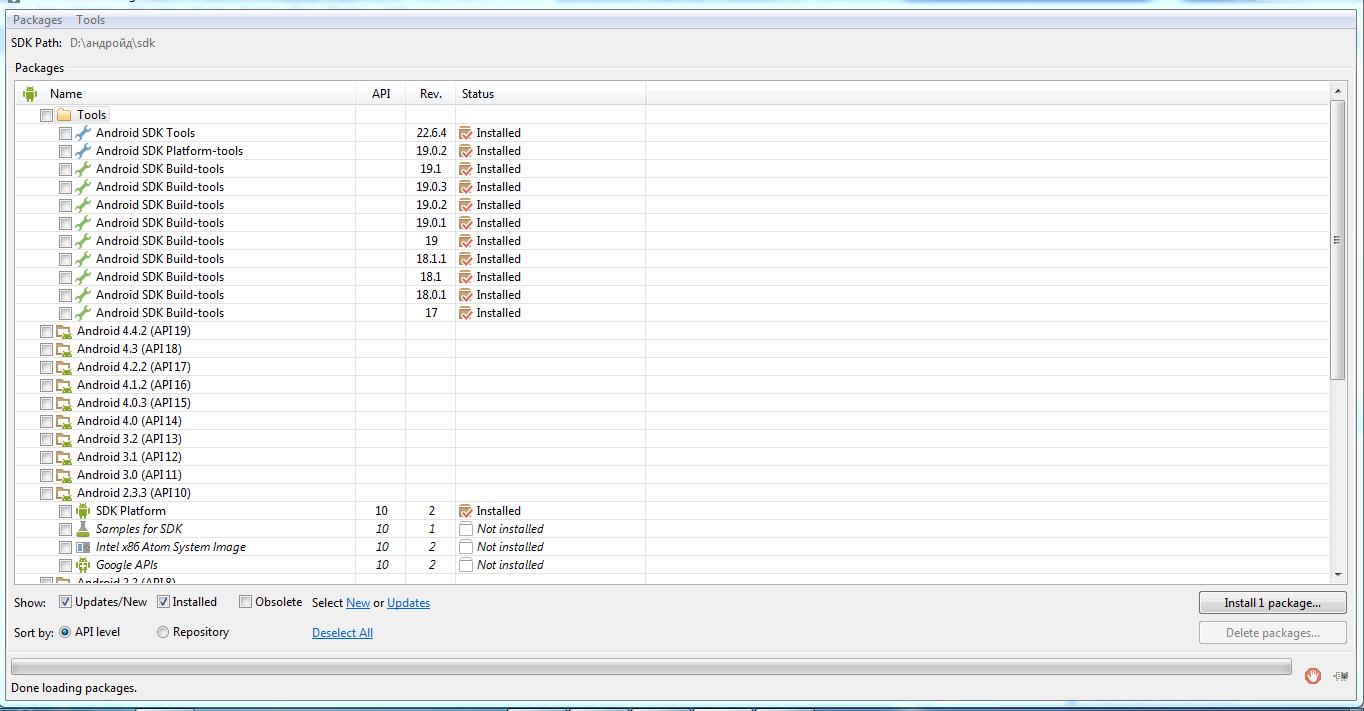The width and height of the screenshot is (1364, 711).
Task: Open the Tools menu
Action: click(90, 20)
